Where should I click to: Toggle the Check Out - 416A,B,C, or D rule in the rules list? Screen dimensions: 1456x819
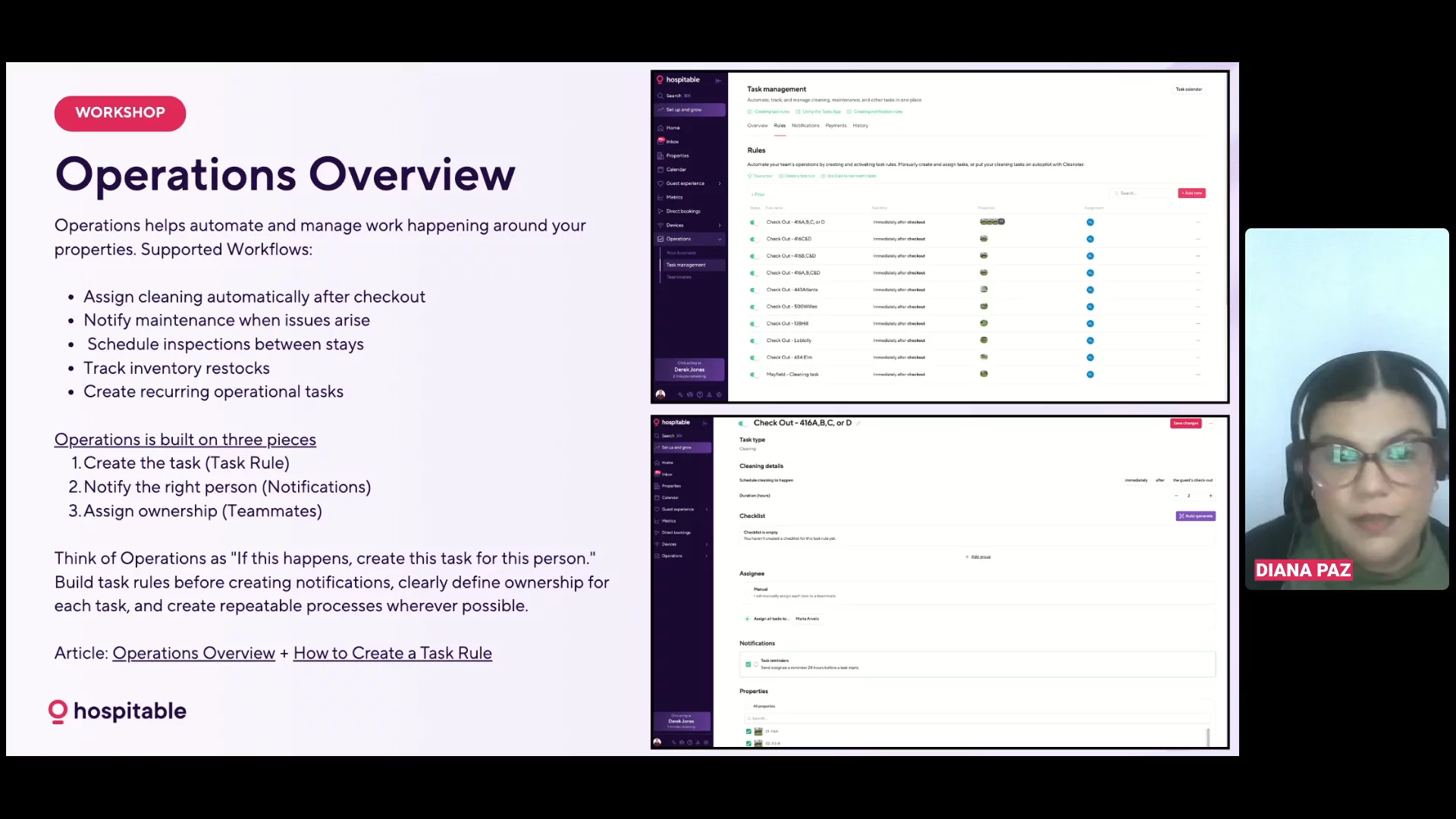pos(753,222)
